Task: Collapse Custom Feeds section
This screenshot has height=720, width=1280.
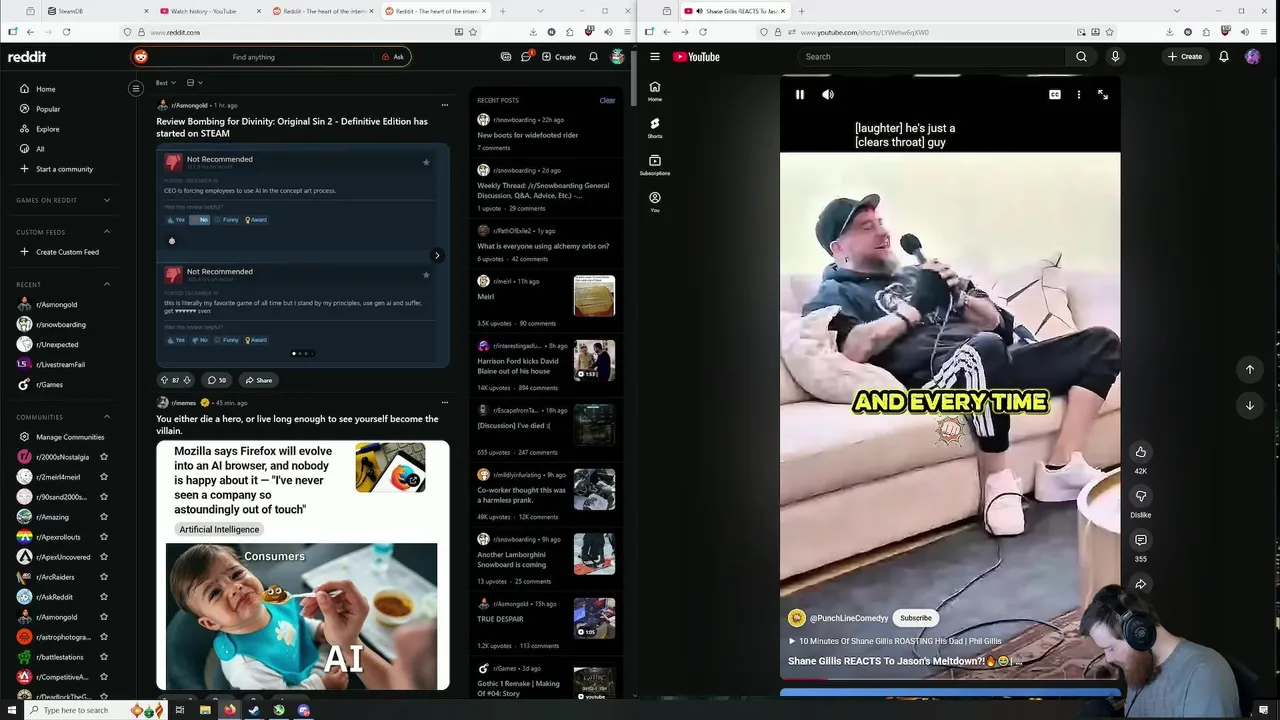Action: [107, 232]
